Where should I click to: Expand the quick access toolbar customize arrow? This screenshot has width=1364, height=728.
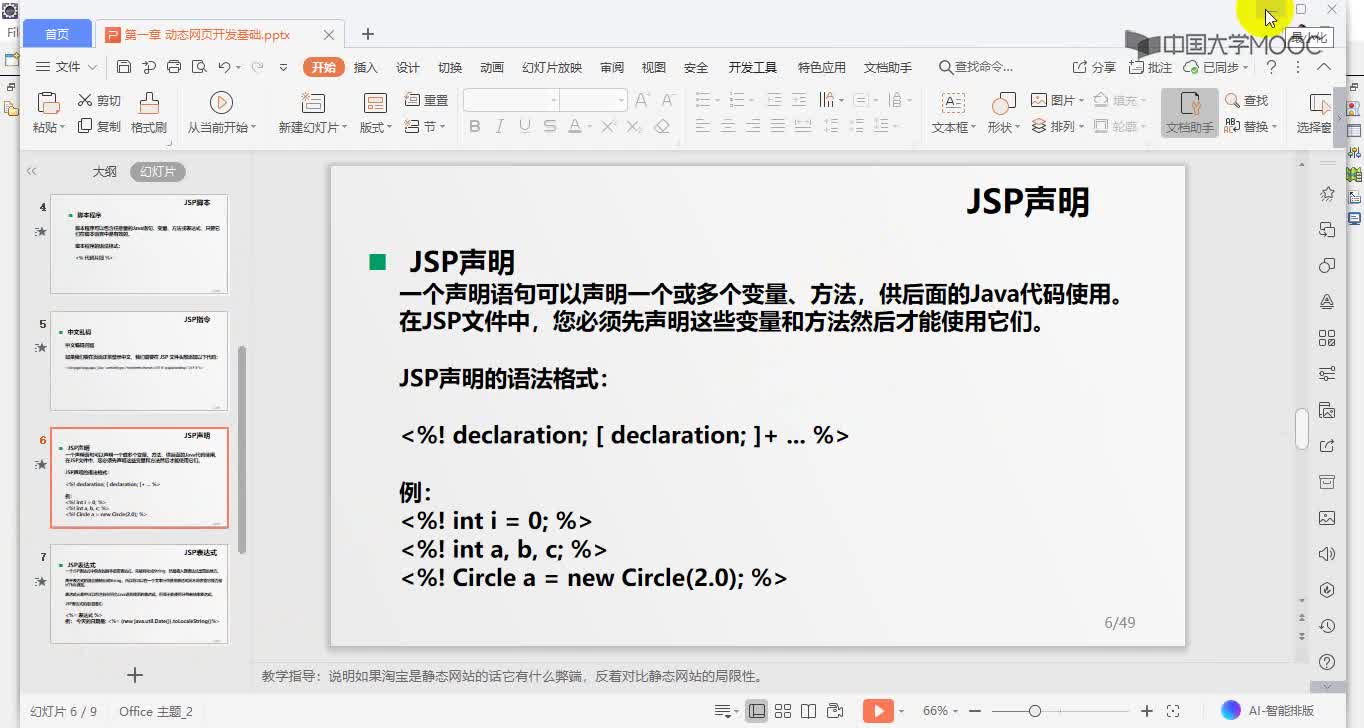[283, 67]
